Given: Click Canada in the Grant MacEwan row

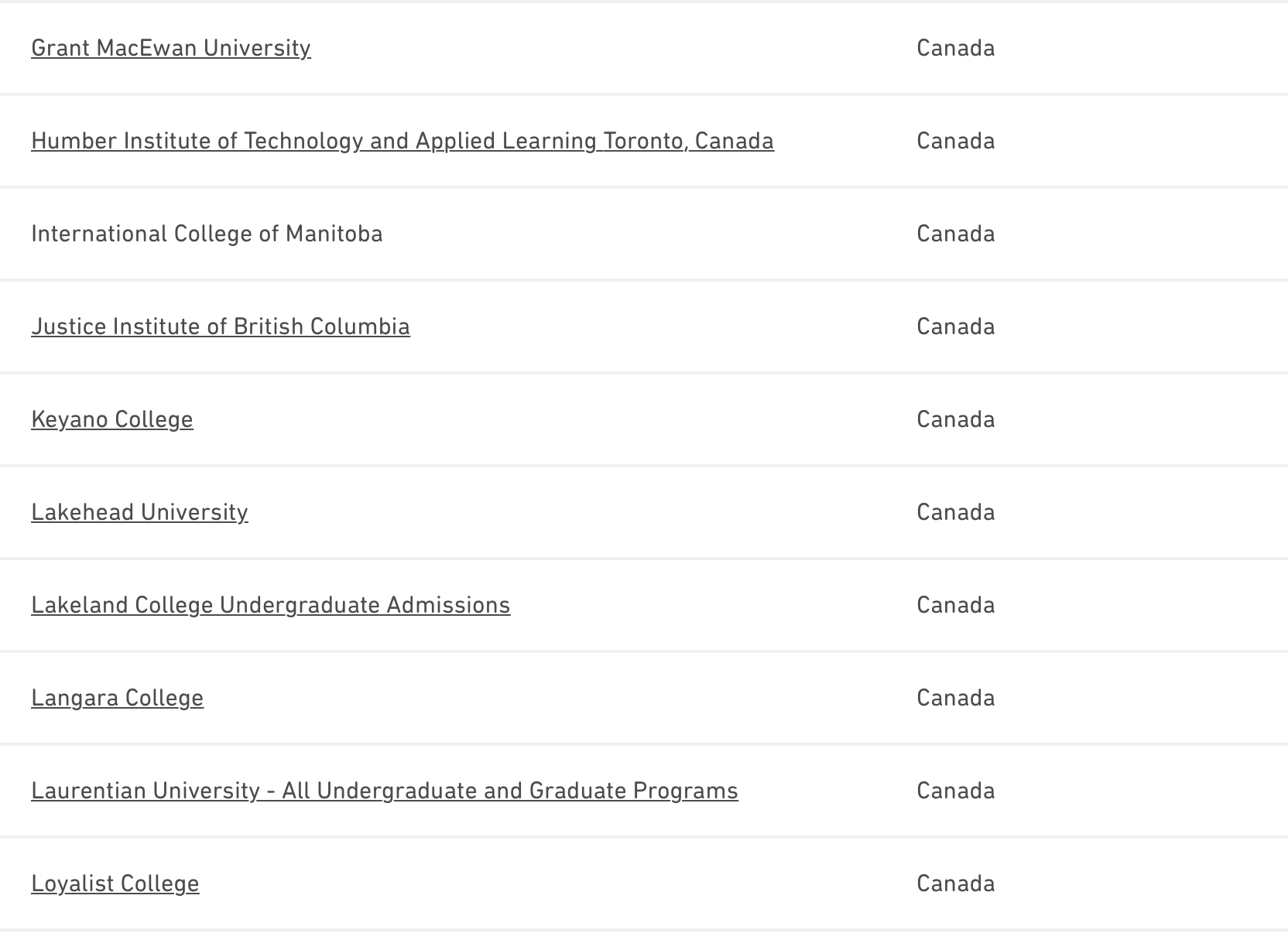Looking at the screenshot, I should pos(955,48).
